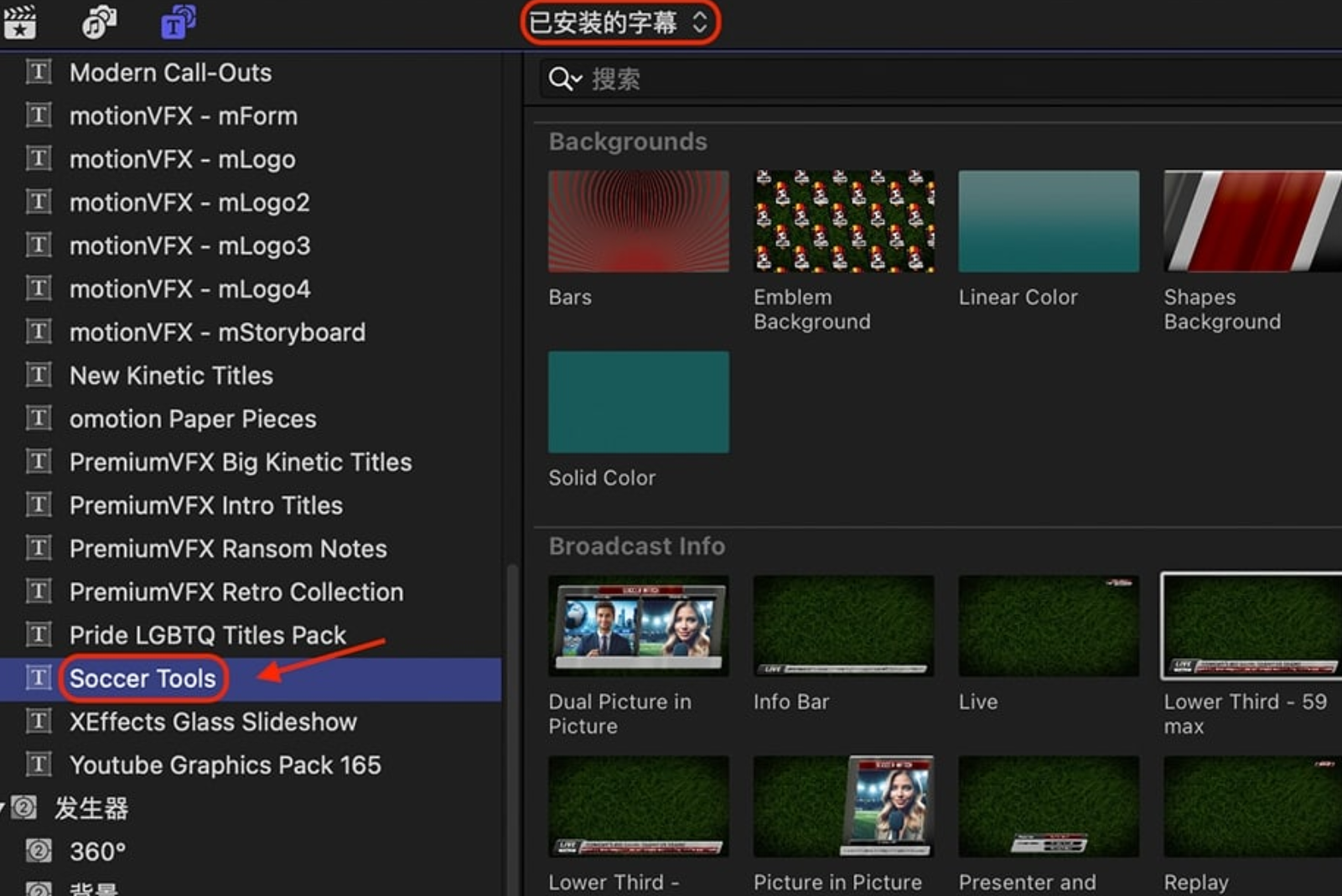The image size is (1342, 896).
Task: Choose XEffects Glass Slideshow in sidebar
Action: point(213,722)
